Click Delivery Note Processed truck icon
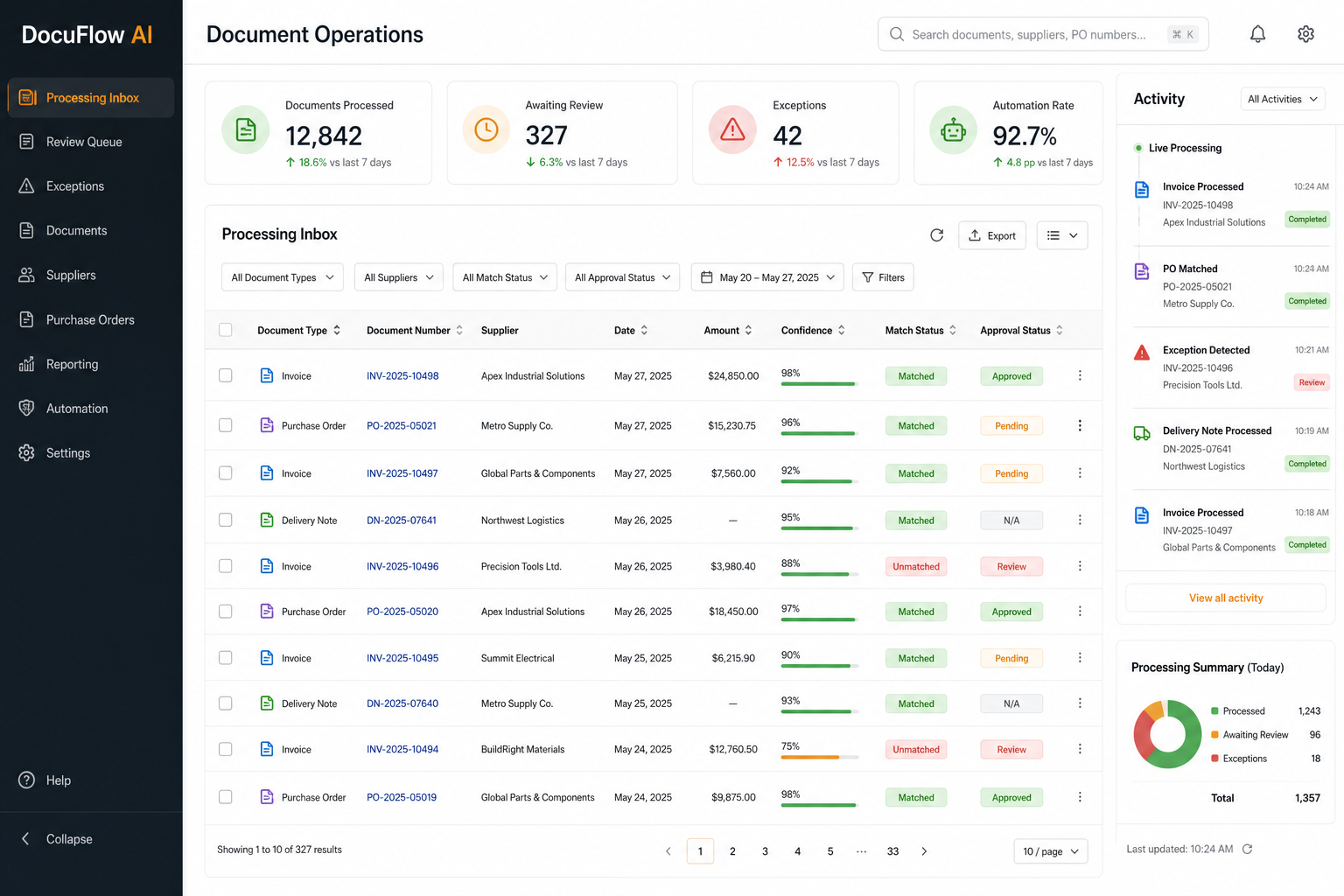This screenshot has height=896, width=1344. pyautogui.click(x=1142, y=433)
